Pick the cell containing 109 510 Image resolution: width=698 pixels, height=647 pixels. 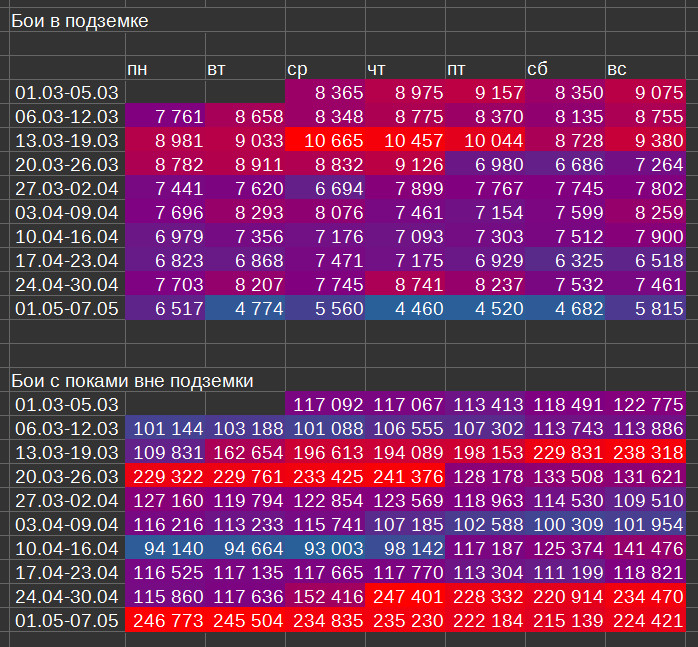tap(645, 501)
